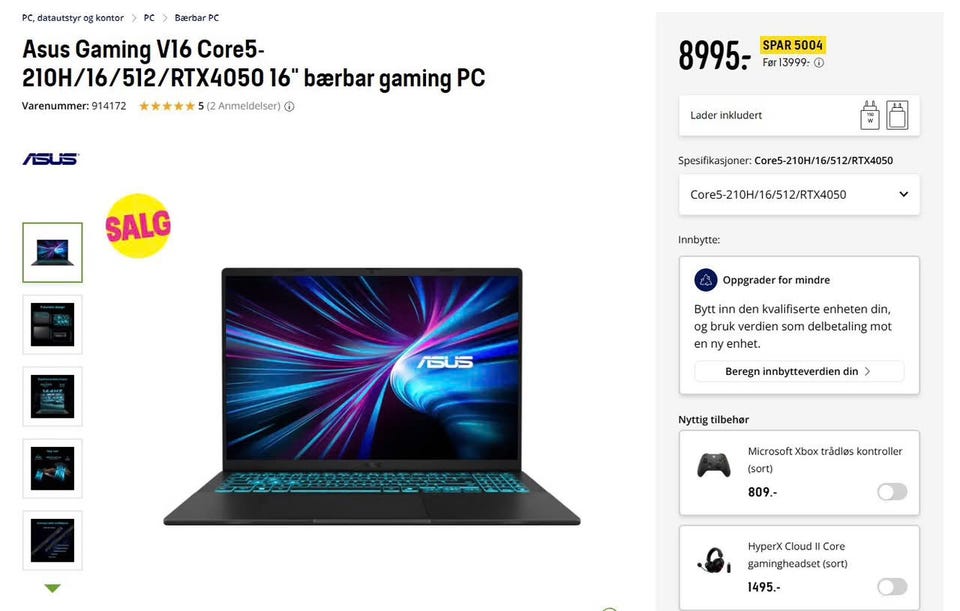Click the PC breadcrumb link
The height and width of the screenshot is (611, 960).
149,18
